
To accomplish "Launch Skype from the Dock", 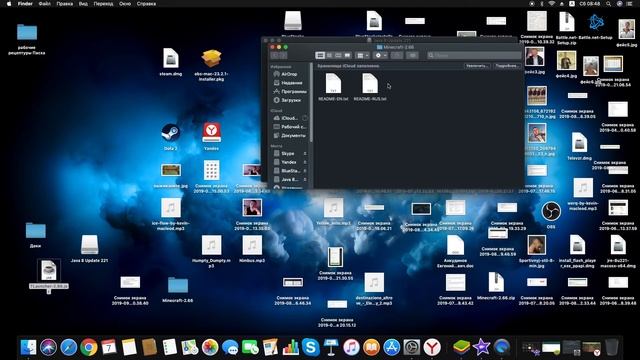I will 311,347.
